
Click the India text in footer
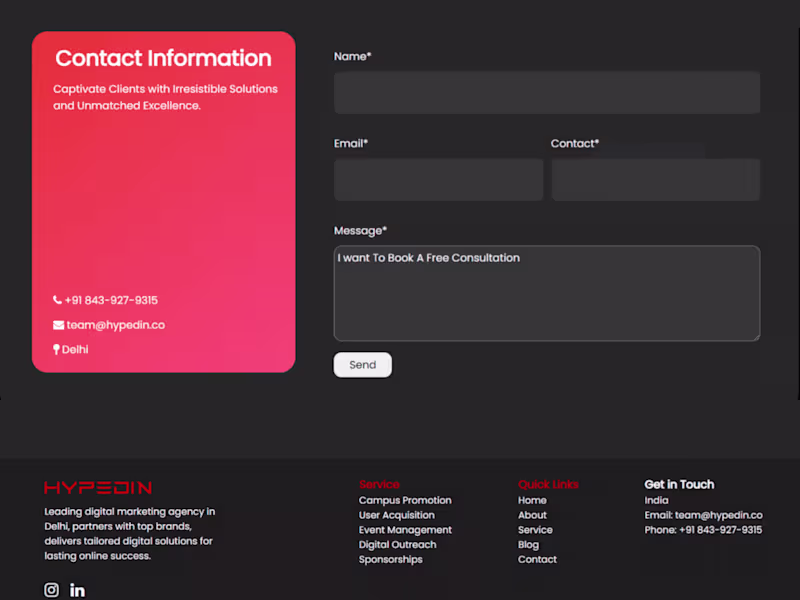(656, 501)
